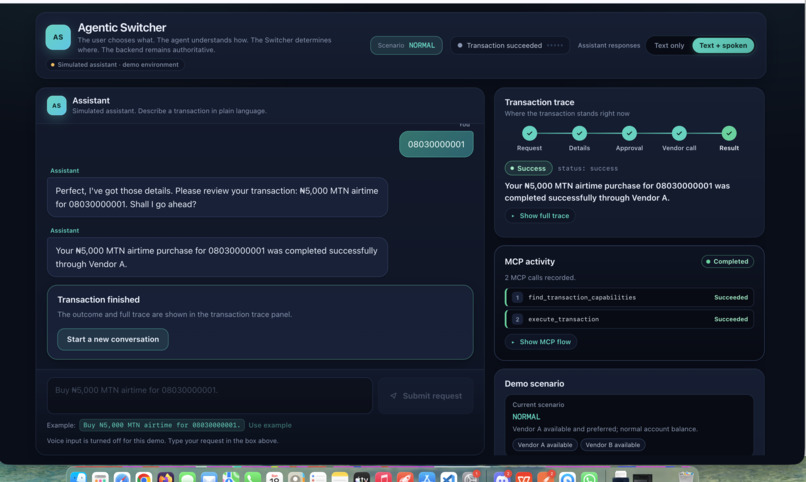Click Succeeded status on execute_transaction

(x=730, y=319)
